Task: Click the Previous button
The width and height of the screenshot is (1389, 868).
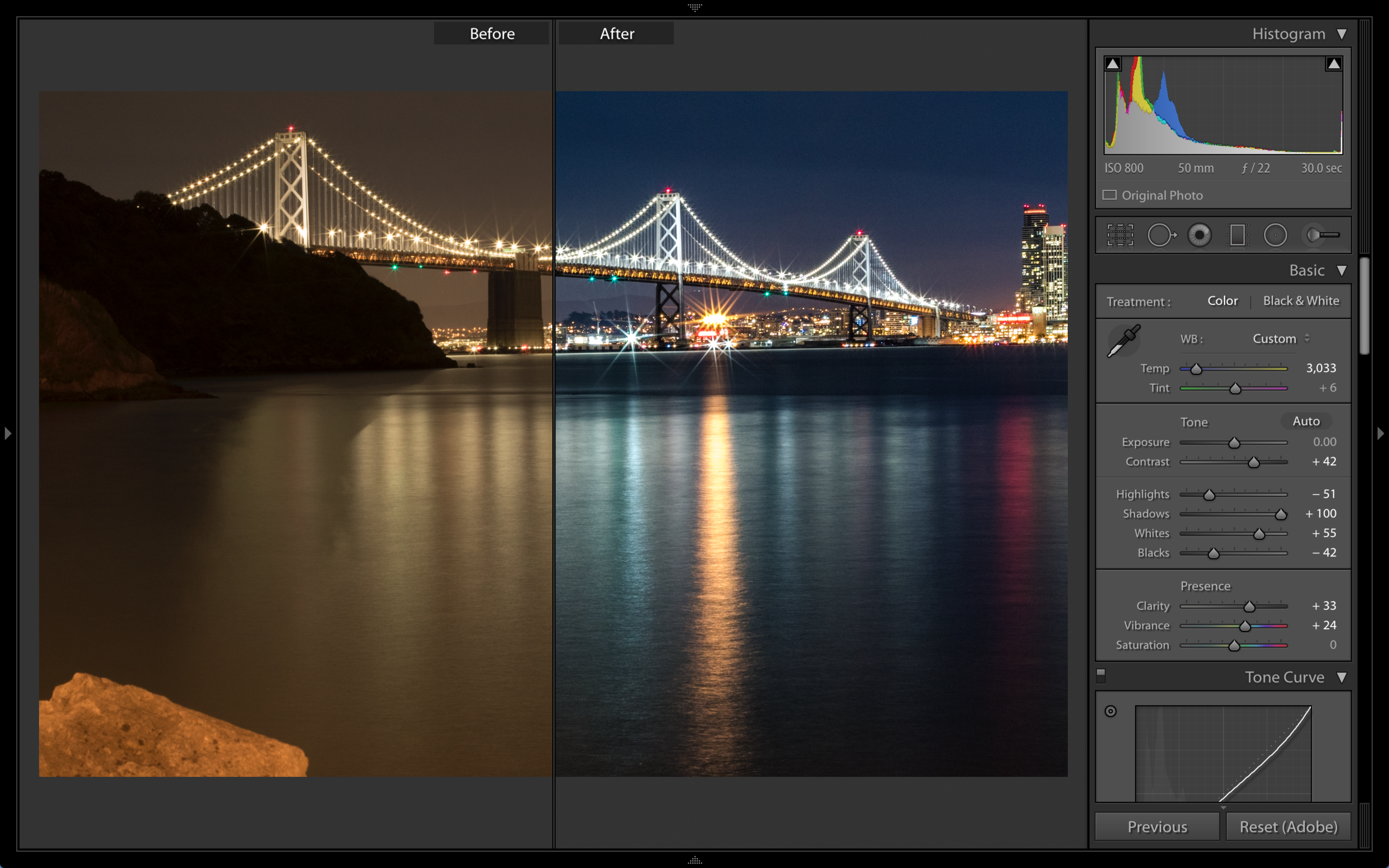Action: click(x=1157, y=827)
